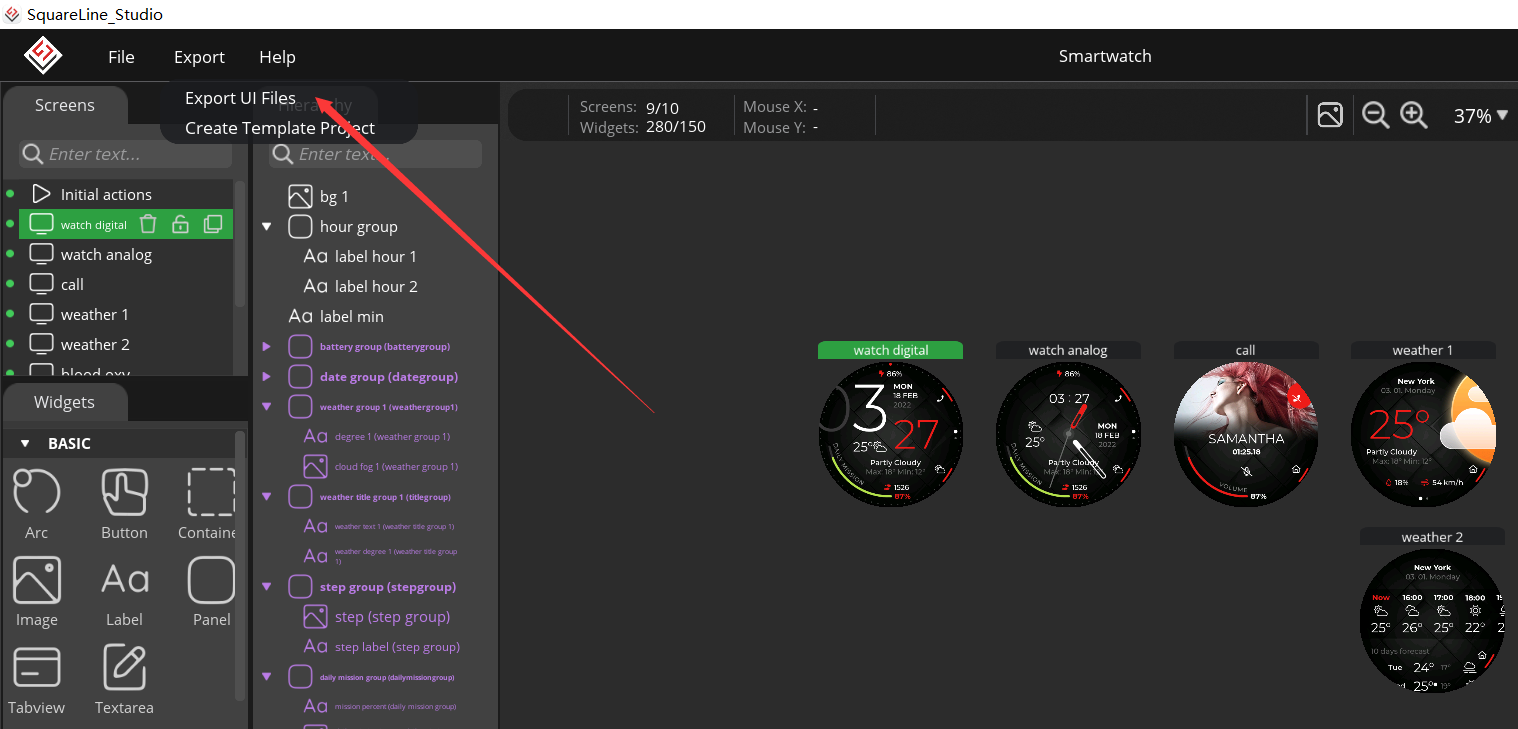Select step label in hierarchy
This screenshot has width=1518, height=729.
[382, 646]
